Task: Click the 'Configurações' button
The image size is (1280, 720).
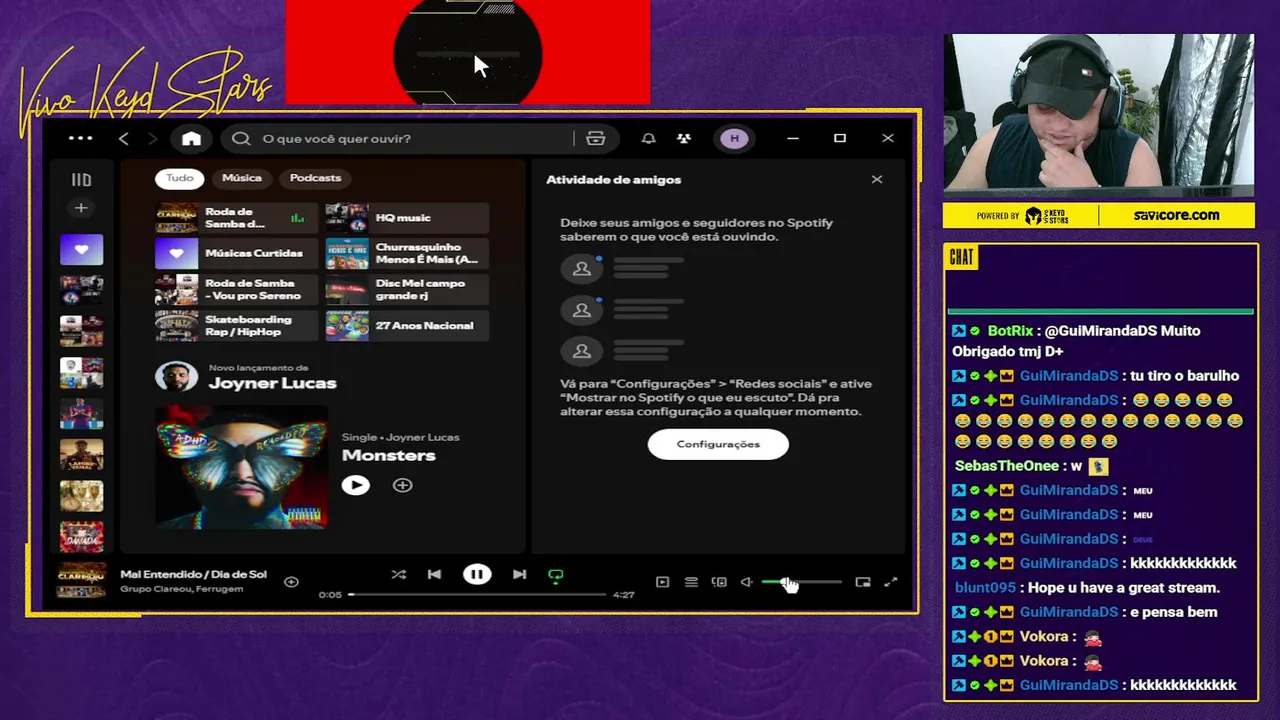Action: coord(718,444)
